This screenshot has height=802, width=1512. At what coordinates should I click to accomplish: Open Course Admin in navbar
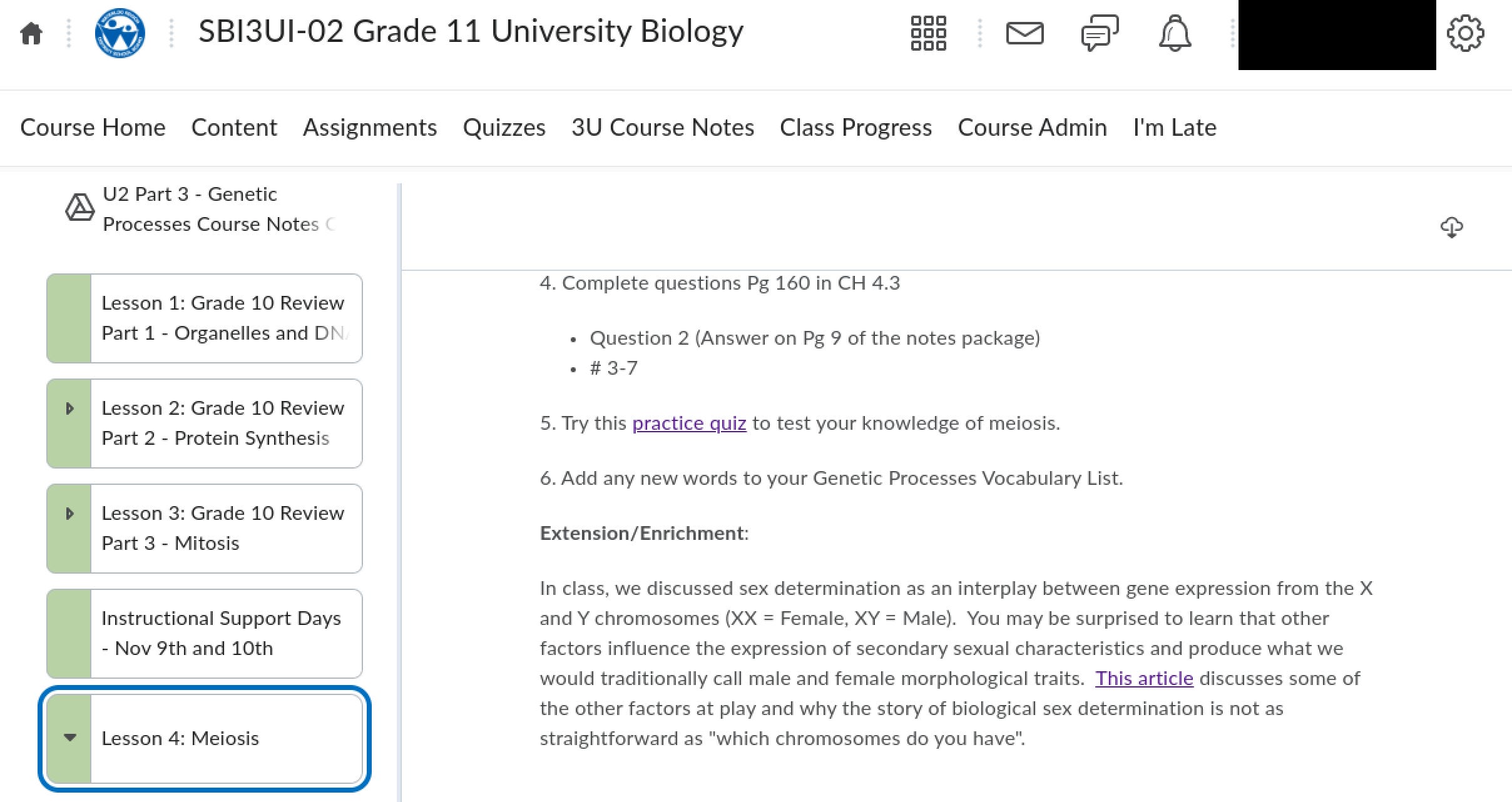(x=1032, y=128)
